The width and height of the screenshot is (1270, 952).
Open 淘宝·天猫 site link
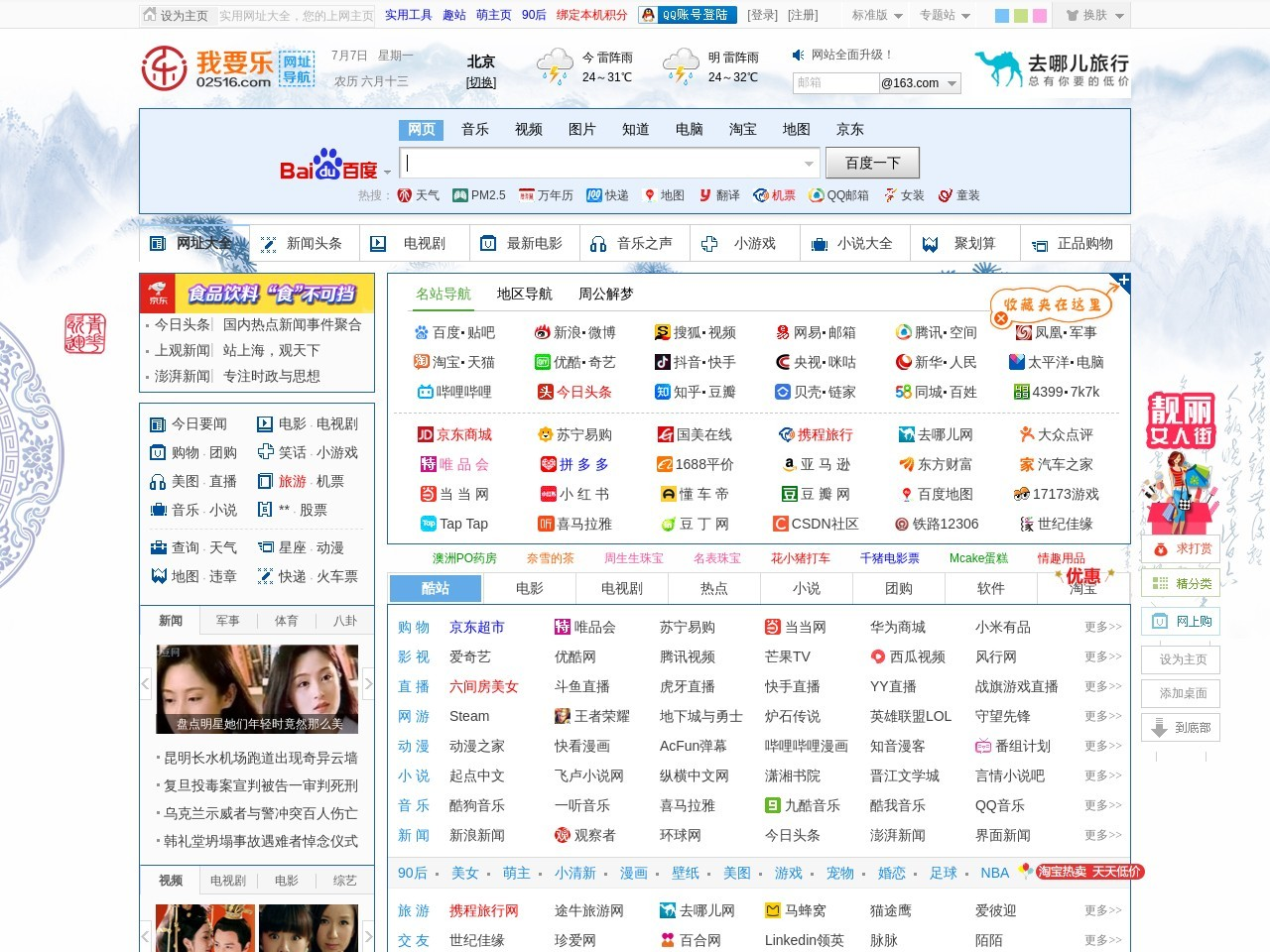pyautogui.click(x=454, y=362)
